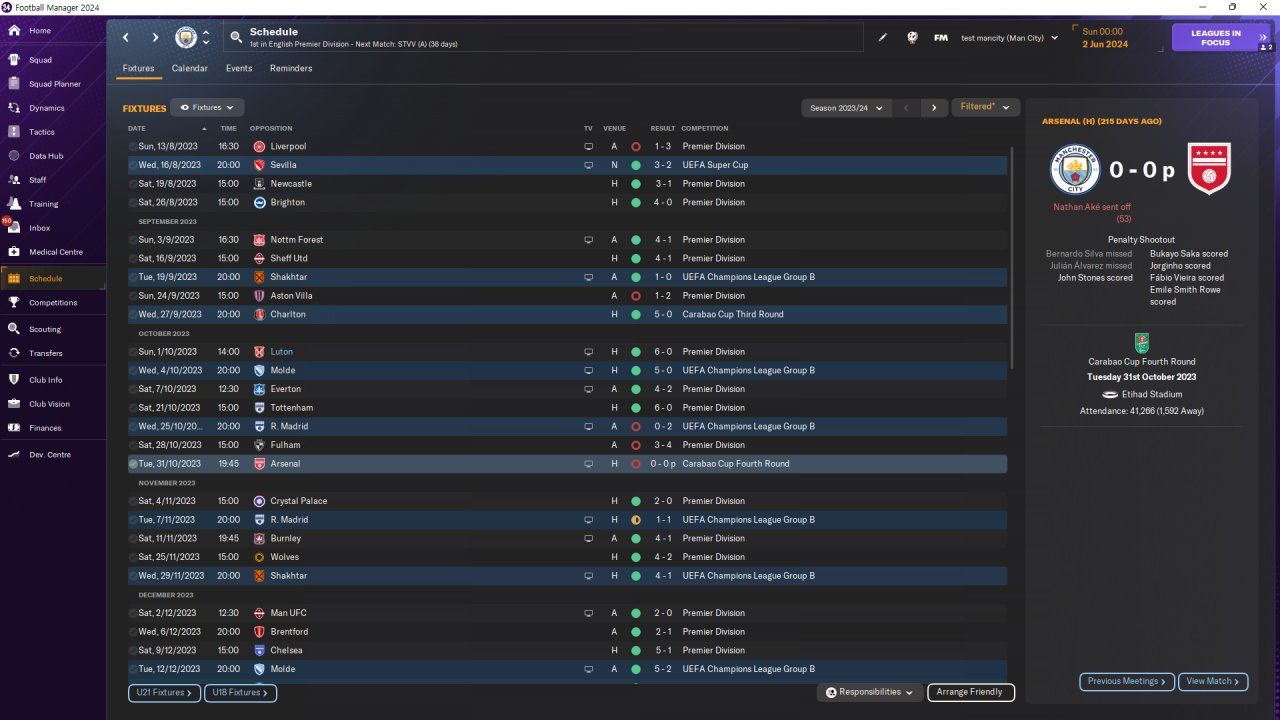Click the football world icon in the top bar
The image size is (1280, 720).
912,38
